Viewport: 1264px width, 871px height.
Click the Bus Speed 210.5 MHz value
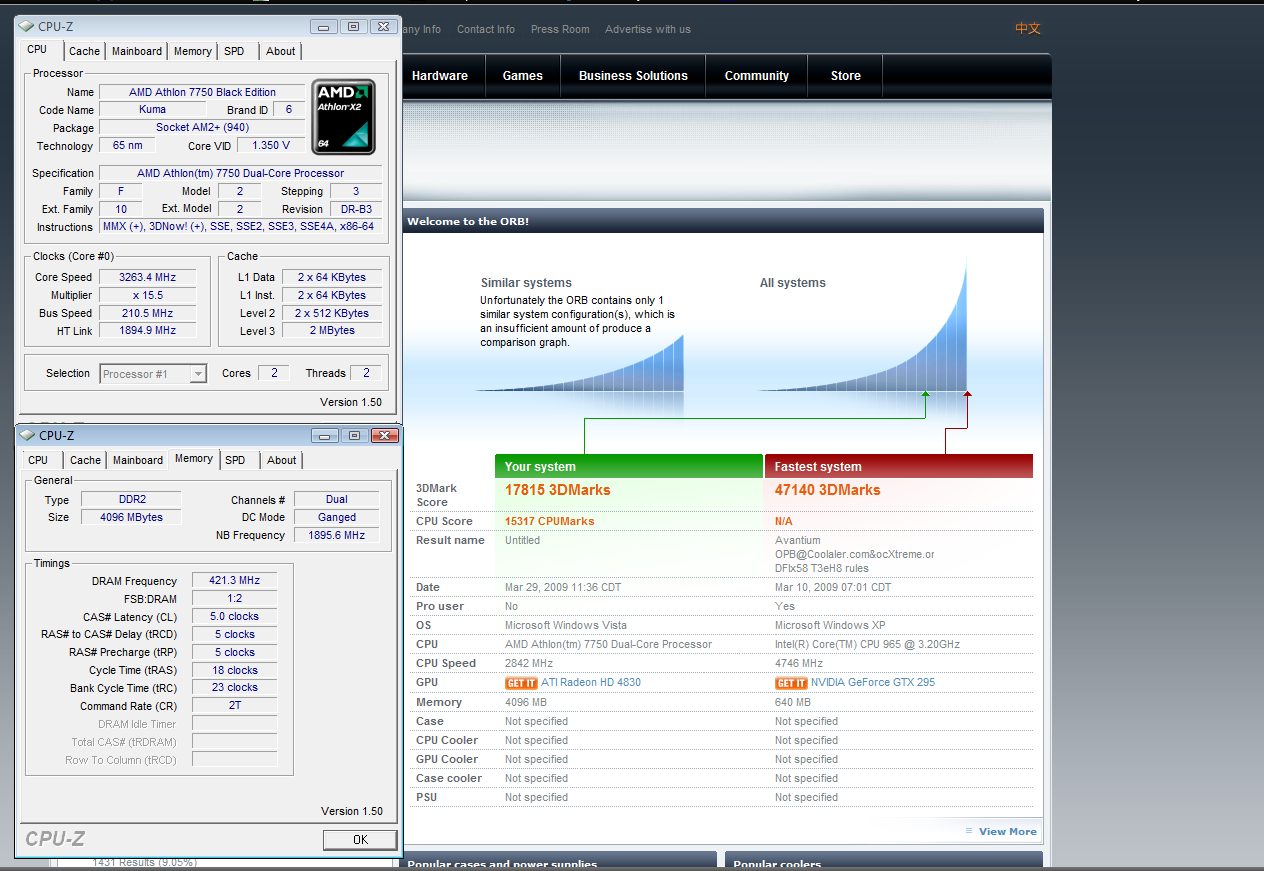coord(148,313)
